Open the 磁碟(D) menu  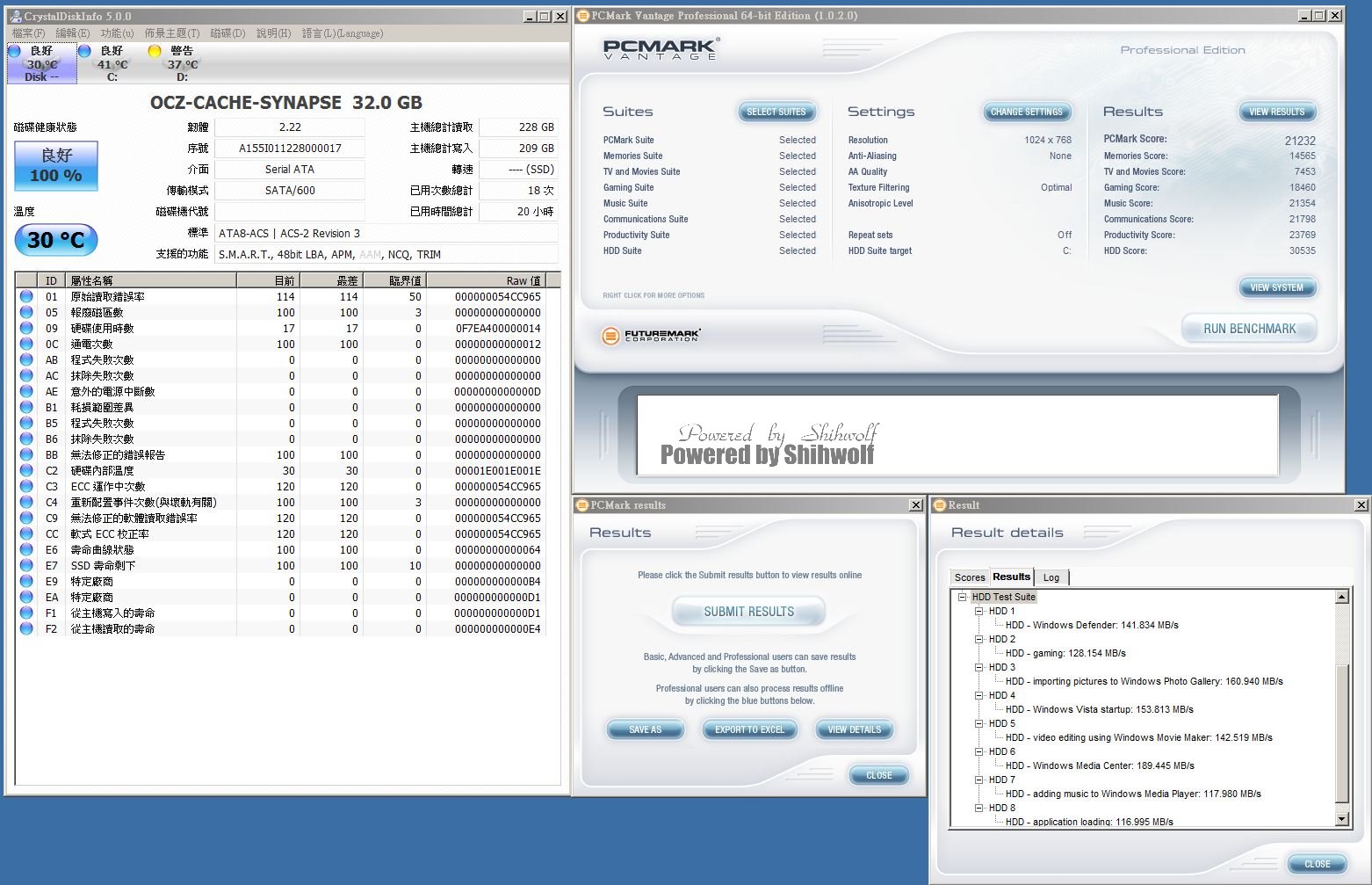pyautogui.click(x=227, y=33)
